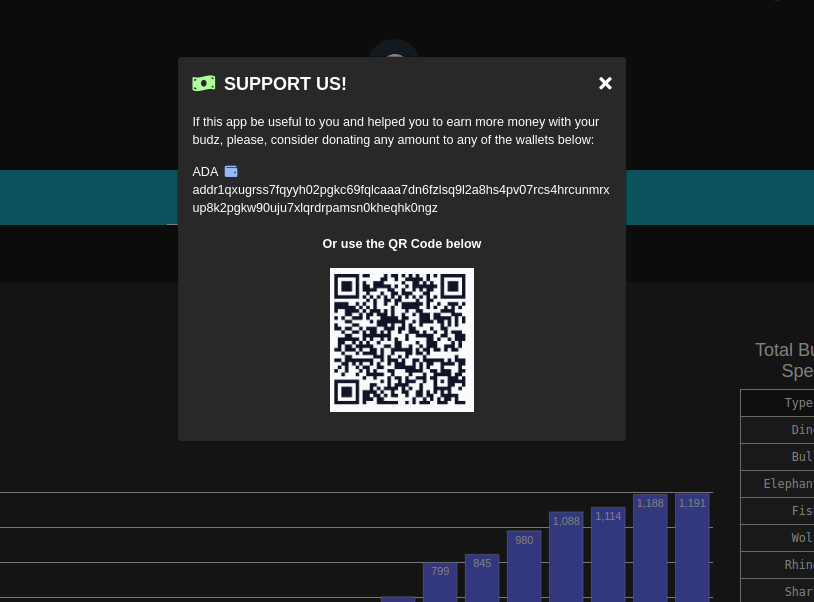Image resolution: width=814 pixels, height=602 pixels.
Task: Click the bar labeled 1,191
Action: pyautogui.click(x=693, y=548)
